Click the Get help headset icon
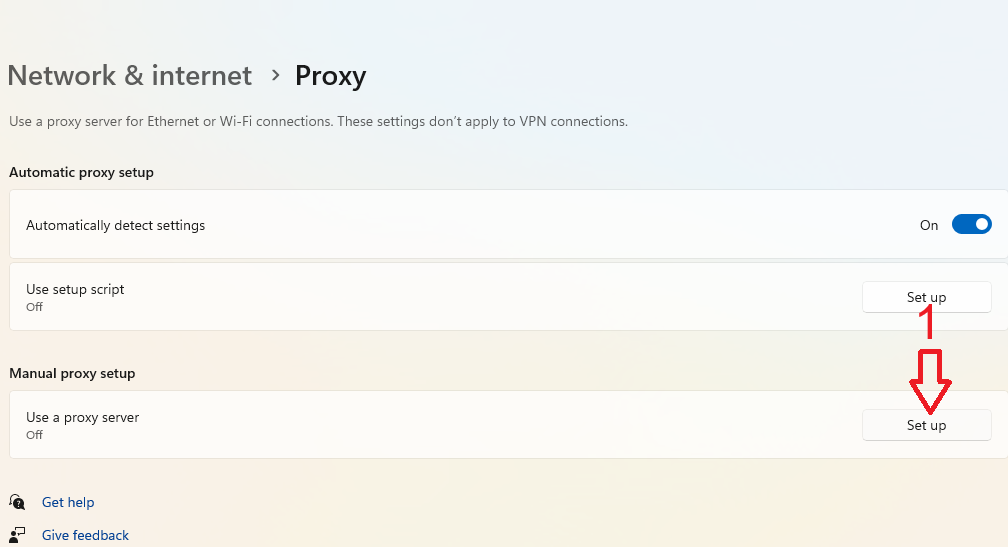 (x=17, y=501)
